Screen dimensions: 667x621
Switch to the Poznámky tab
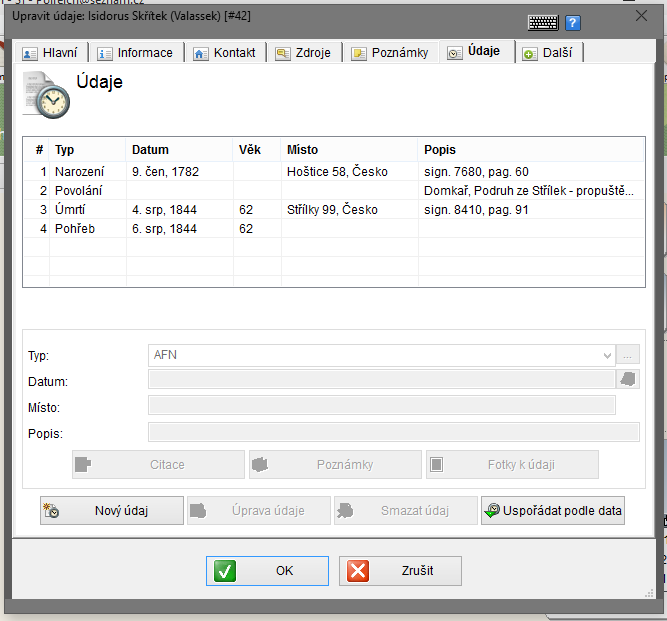pos(390,53)
